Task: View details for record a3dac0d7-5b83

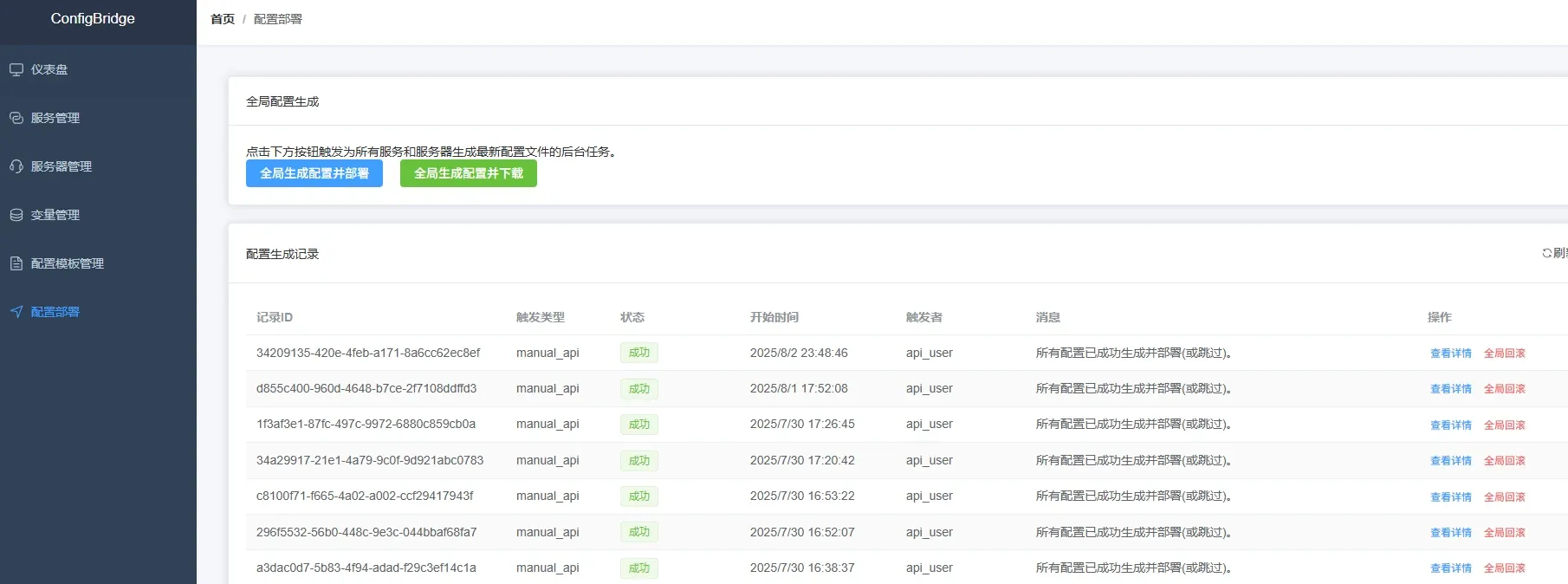Action: [x=1451, y=568]
